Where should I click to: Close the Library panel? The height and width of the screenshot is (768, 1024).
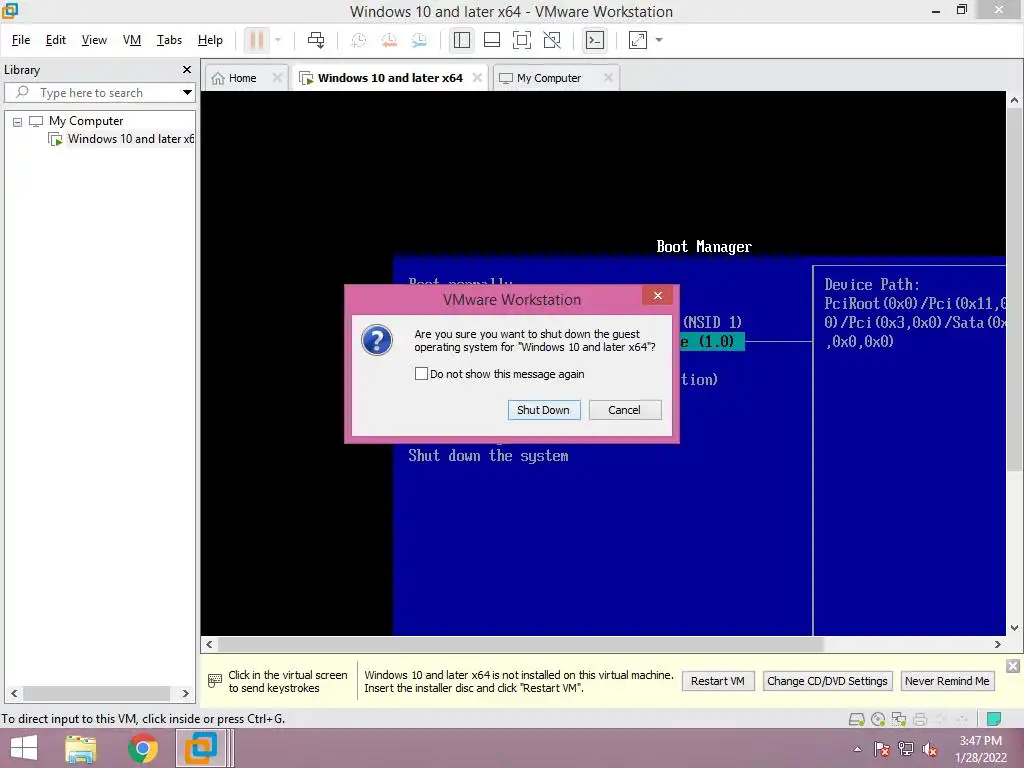point(187,69)
